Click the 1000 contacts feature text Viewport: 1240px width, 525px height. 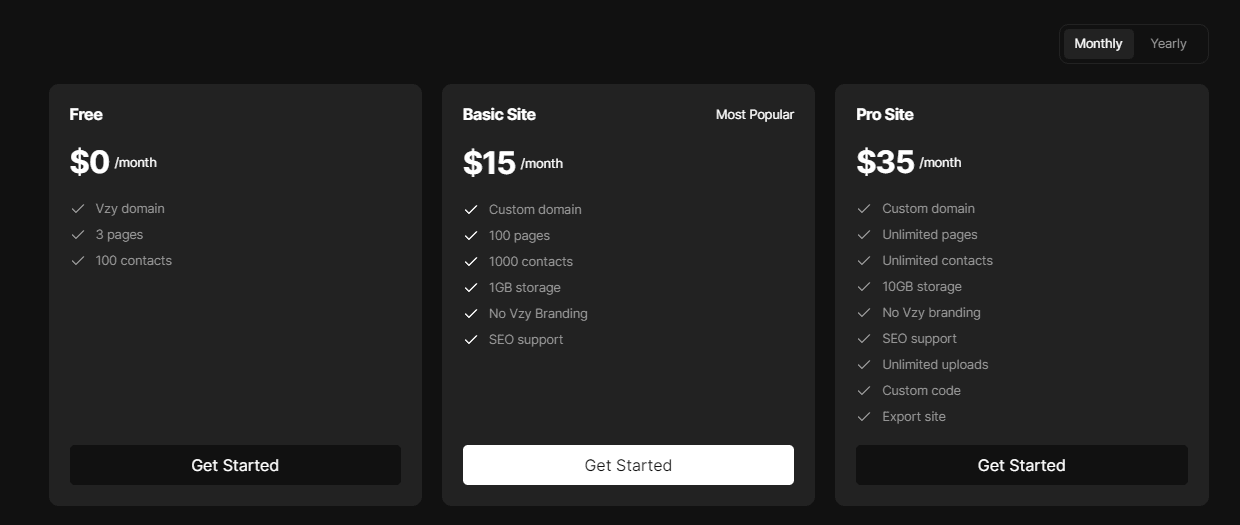click(x=531, y=262)
